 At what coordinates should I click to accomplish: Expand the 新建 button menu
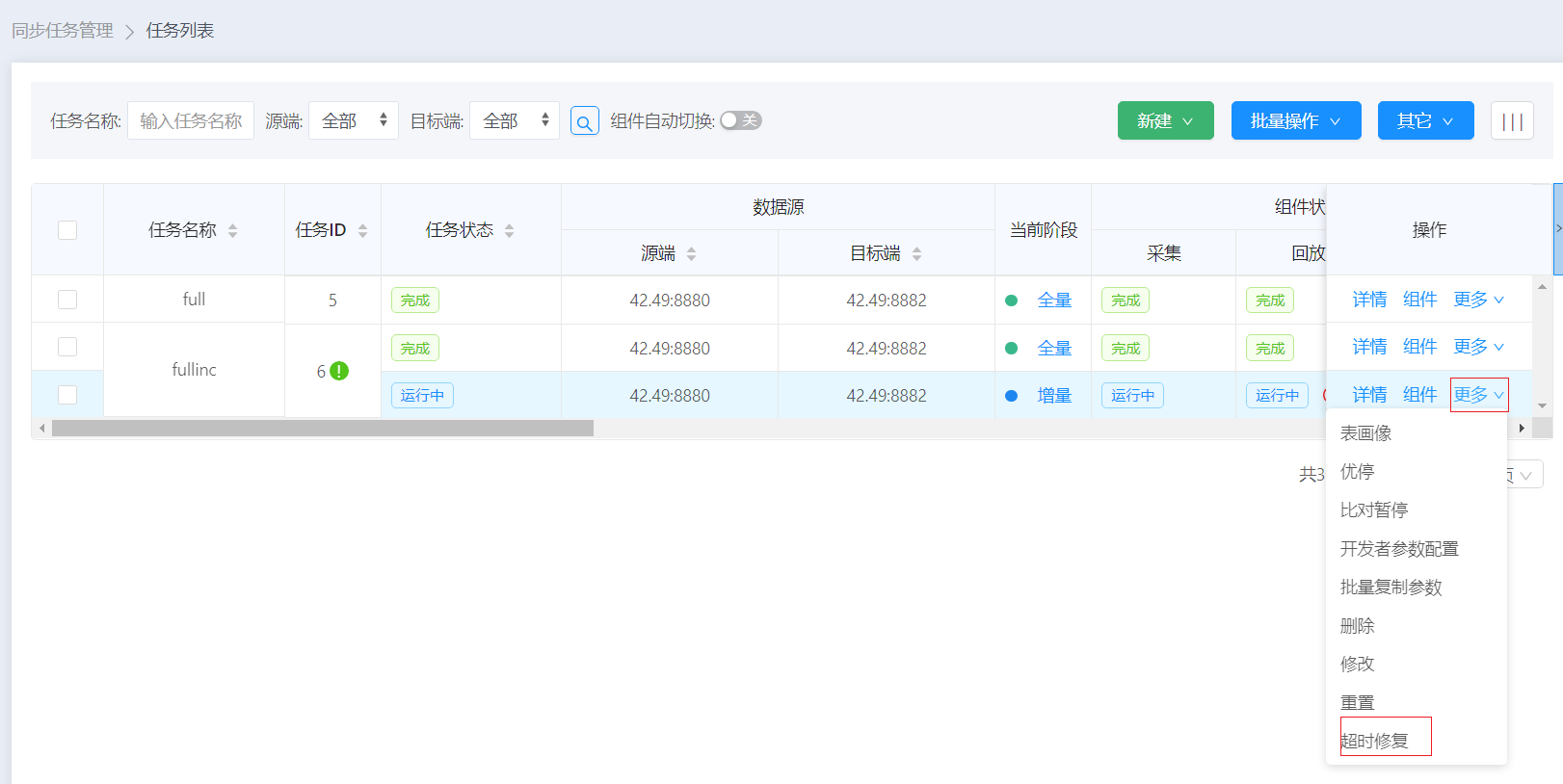coord(1166,120)
